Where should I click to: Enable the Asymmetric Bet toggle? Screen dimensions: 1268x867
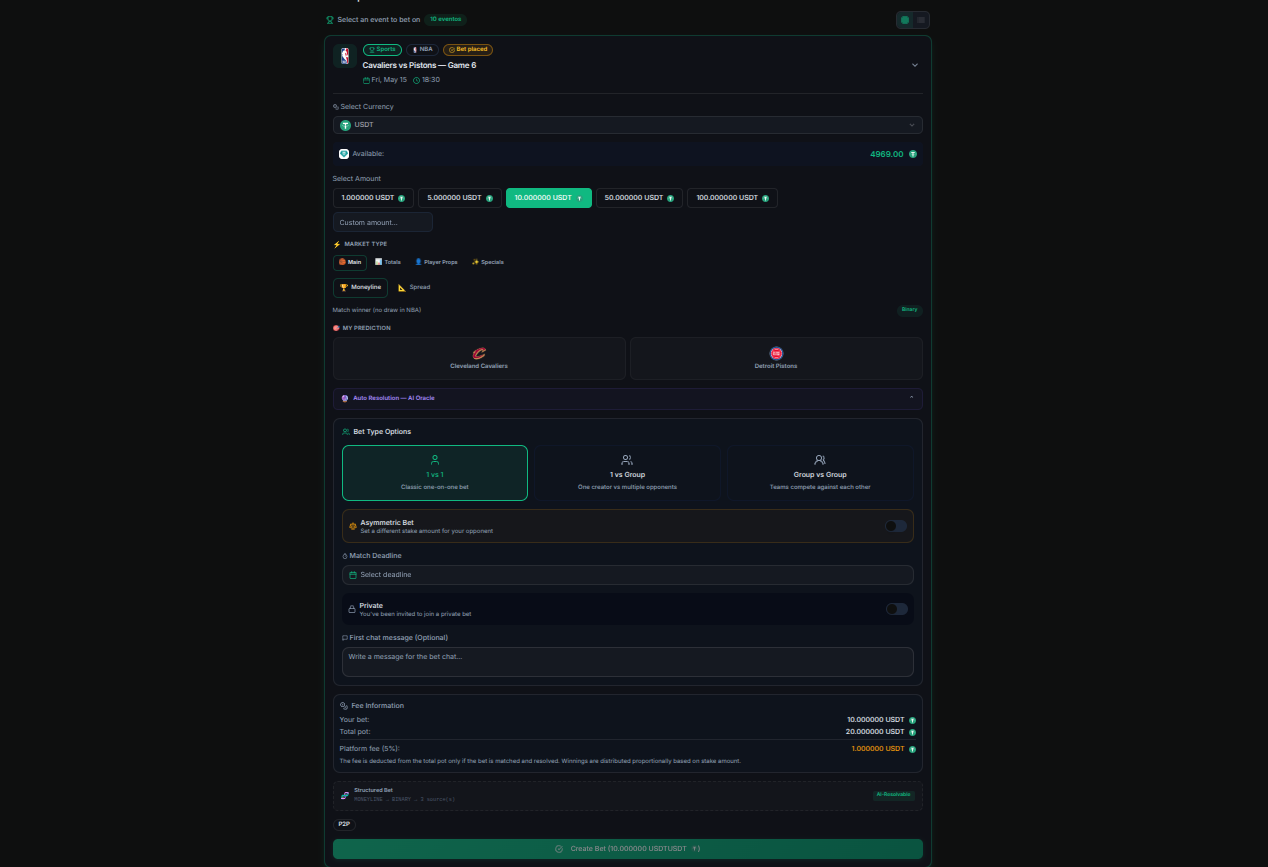896,526
